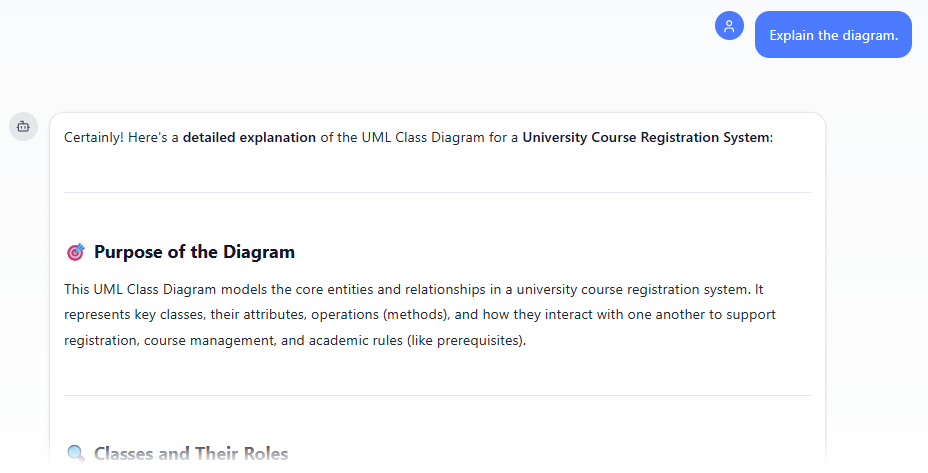928x473 pixels.
Task: Click the "Classes and Their Roles" heading
Action: (191, 454)
